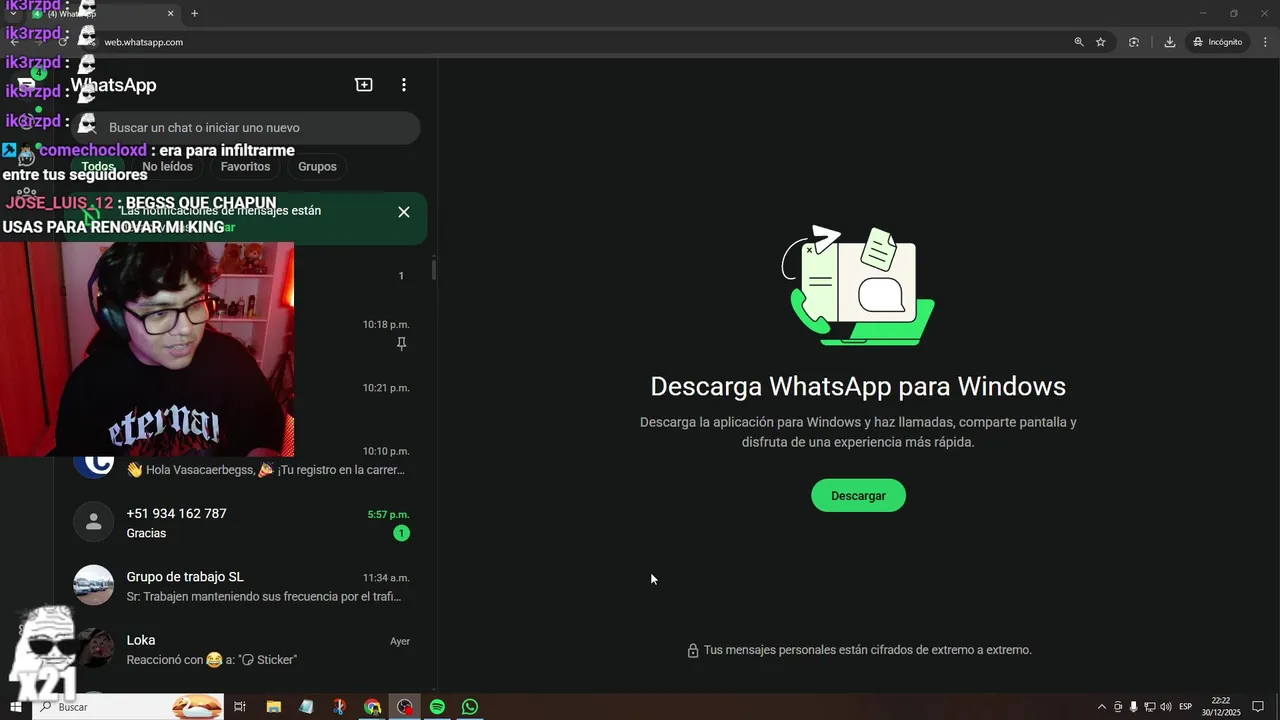Open the Loka chat

coord(245,649)
